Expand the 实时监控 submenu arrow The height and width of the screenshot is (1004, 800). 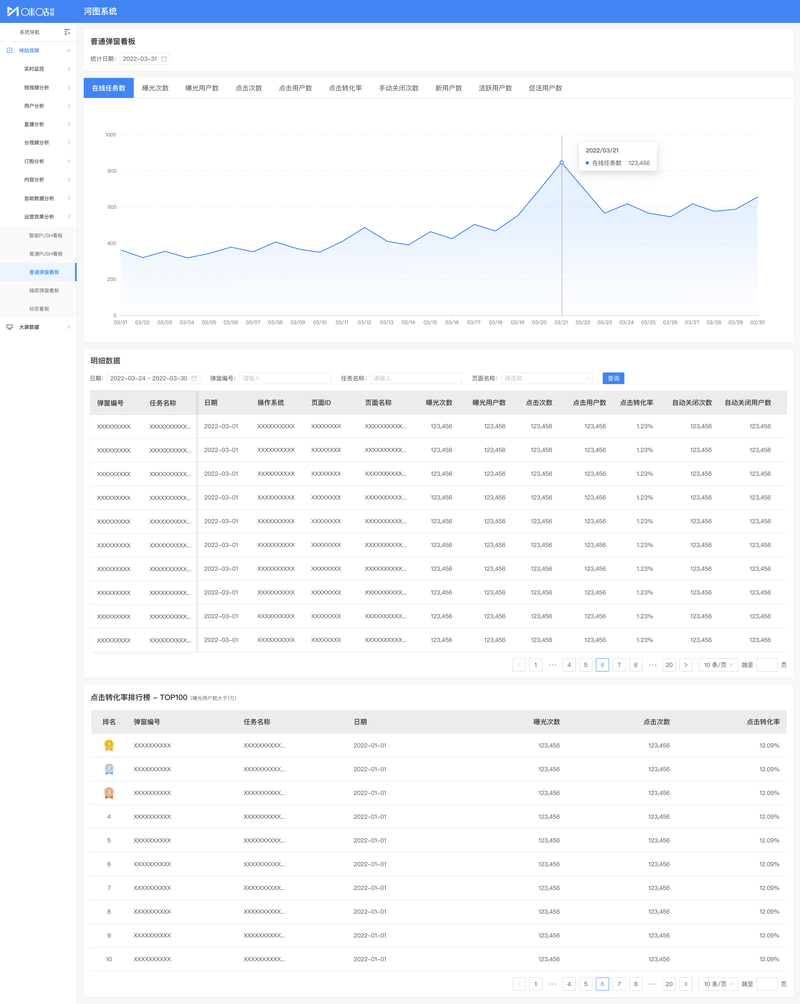click(x=69, y=69)
